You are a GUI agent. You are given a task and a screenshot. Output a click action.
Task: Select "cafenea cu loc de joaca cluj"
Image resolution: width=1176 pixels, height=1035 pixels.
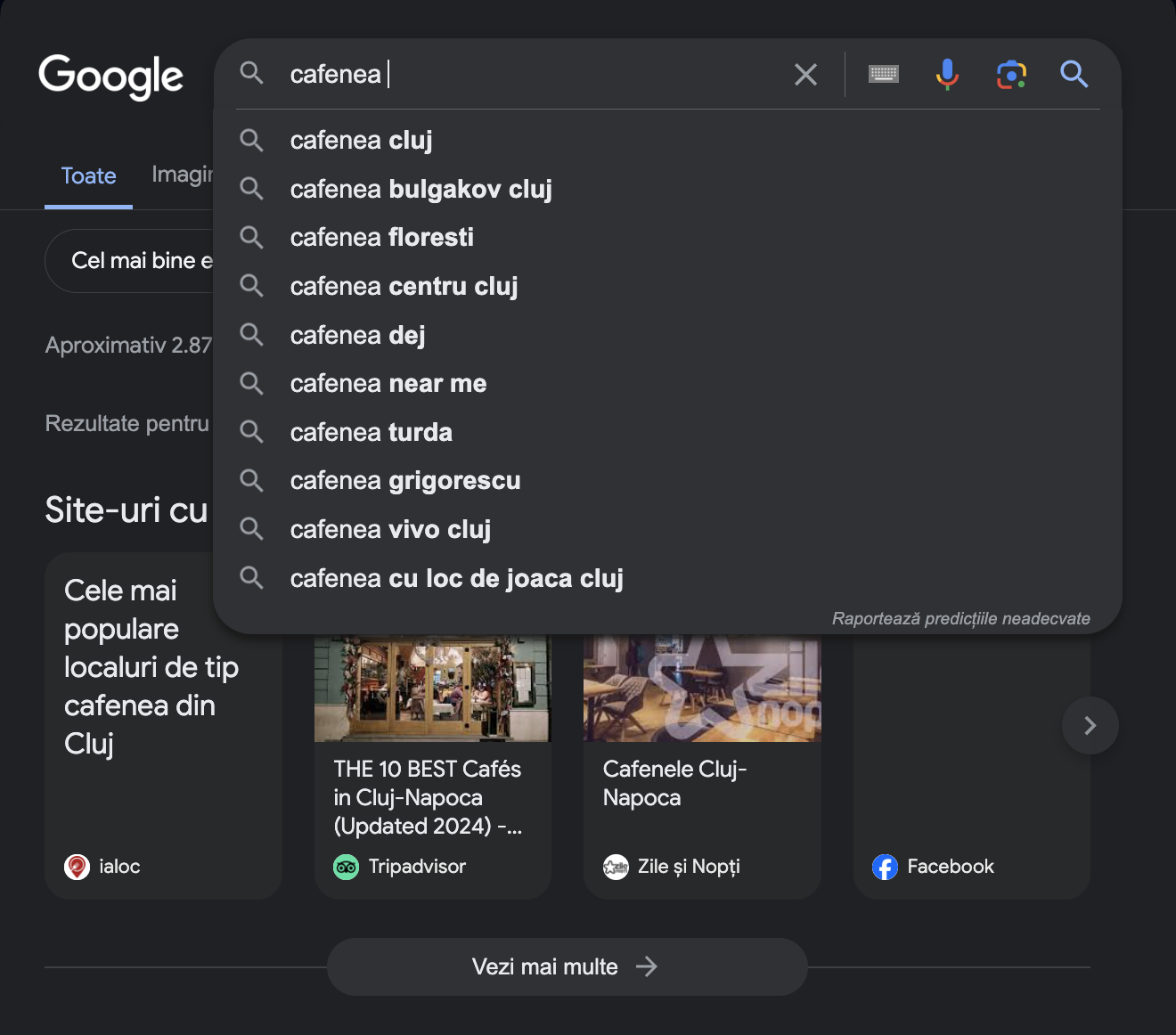456,579
